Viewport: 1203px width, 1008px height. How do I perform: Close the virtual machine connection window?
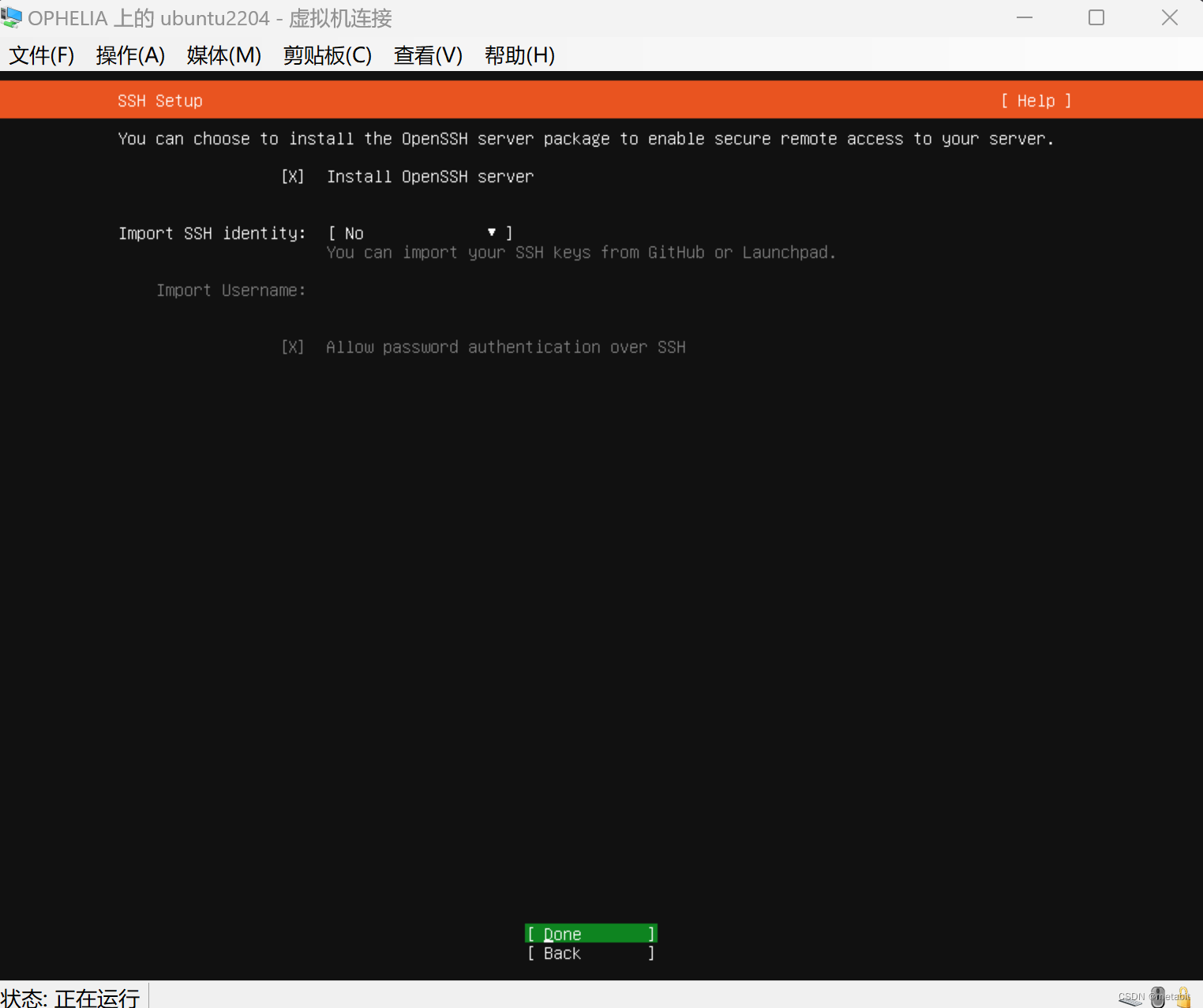[1170, 17]
